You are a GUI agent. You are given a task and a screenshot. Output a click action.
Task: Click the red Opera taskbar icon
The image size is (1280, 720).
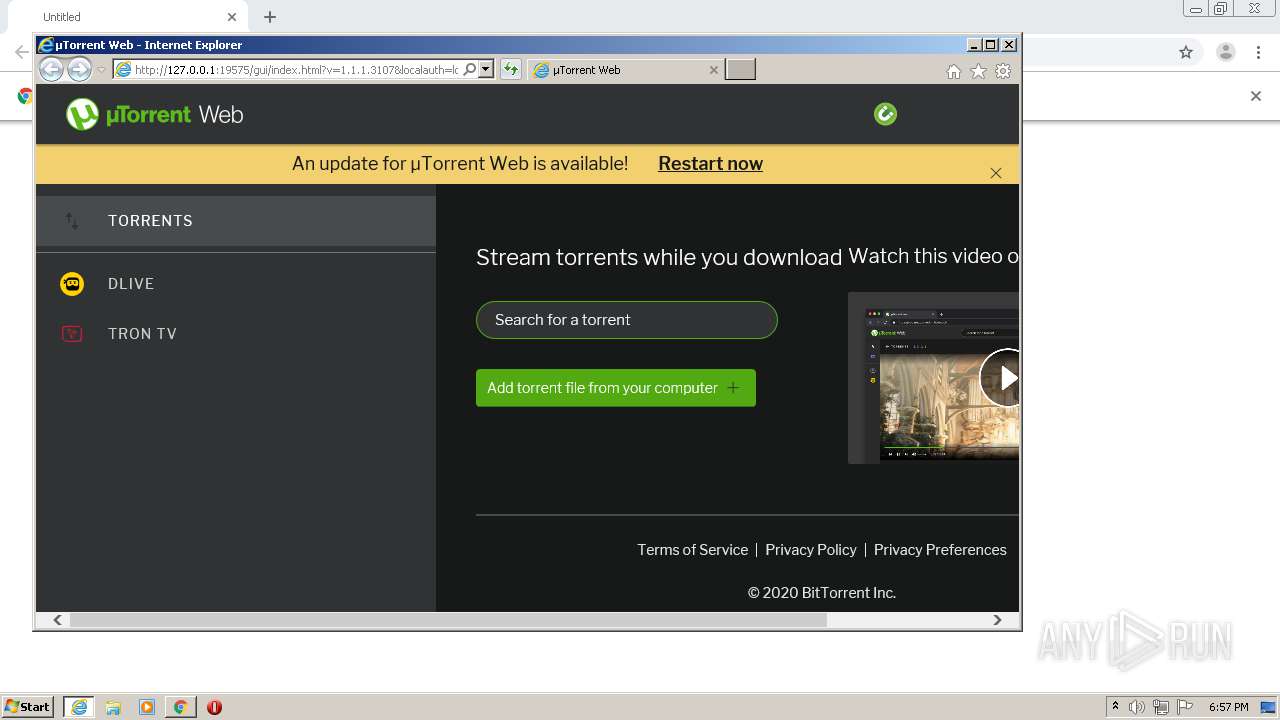pos(214,707)
